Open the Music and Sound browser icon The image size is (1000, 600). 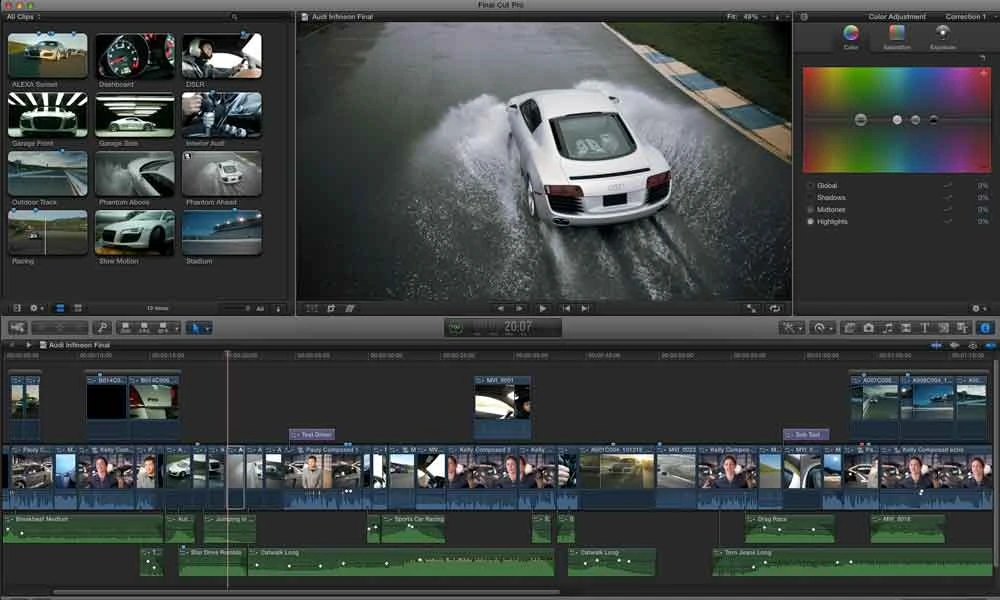[x=887, y=328]
